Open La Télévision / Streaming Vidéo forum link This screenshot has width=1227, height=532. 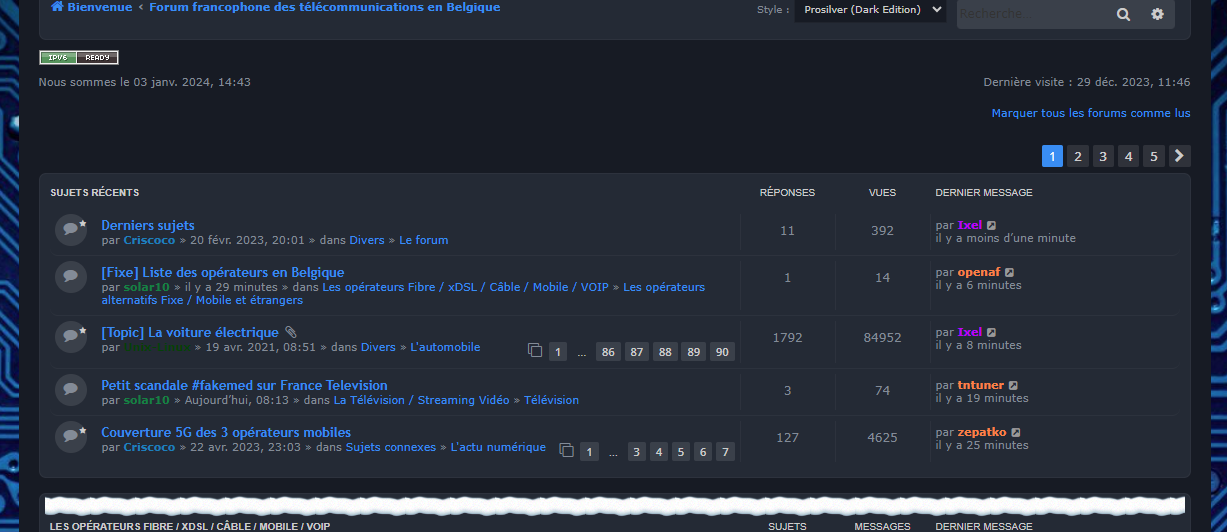tap(422, 400)
